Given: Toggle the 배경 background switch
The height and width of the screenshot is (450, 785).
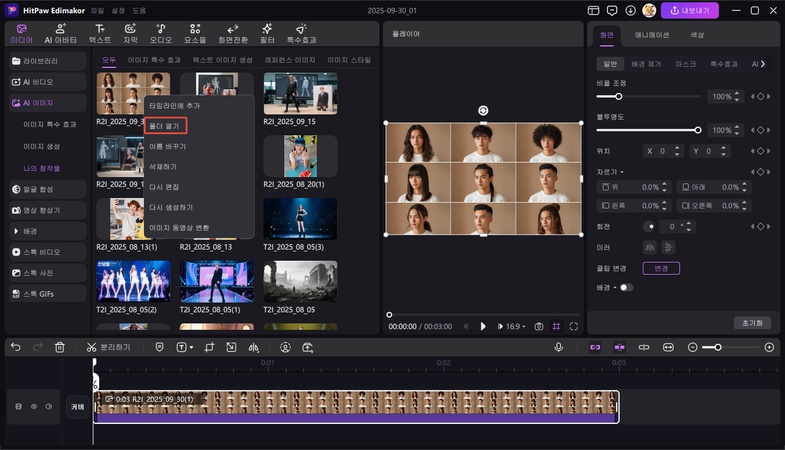Looking at the screenshot, I should [626, 287].
